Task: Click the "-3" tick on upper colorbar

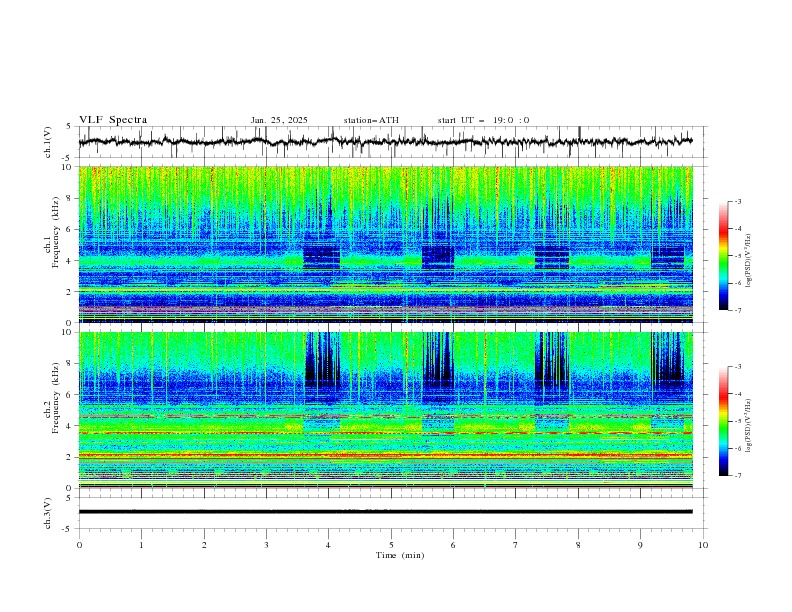Action: (x=738, y=202)
